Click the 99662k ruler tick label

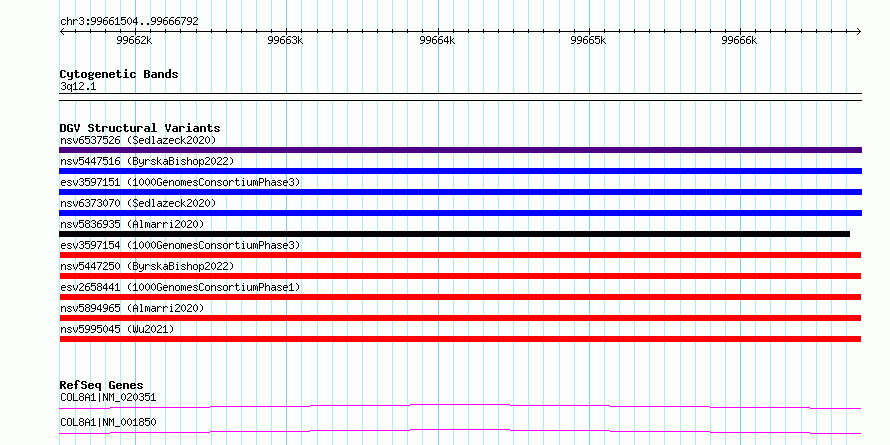(x=135, y=40)
